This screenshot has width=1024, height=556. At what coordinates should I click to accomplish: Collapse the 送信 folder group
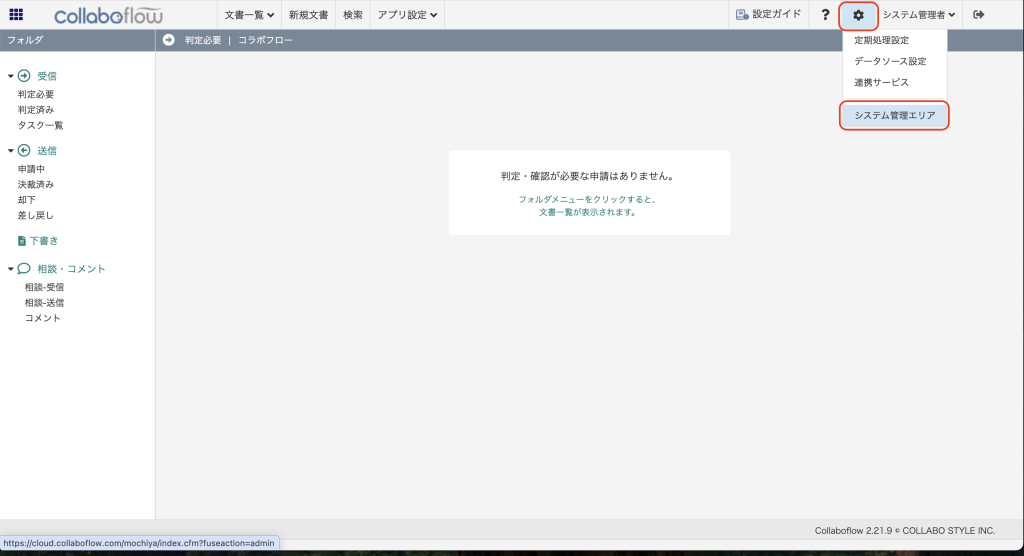[x=11, y=151]
